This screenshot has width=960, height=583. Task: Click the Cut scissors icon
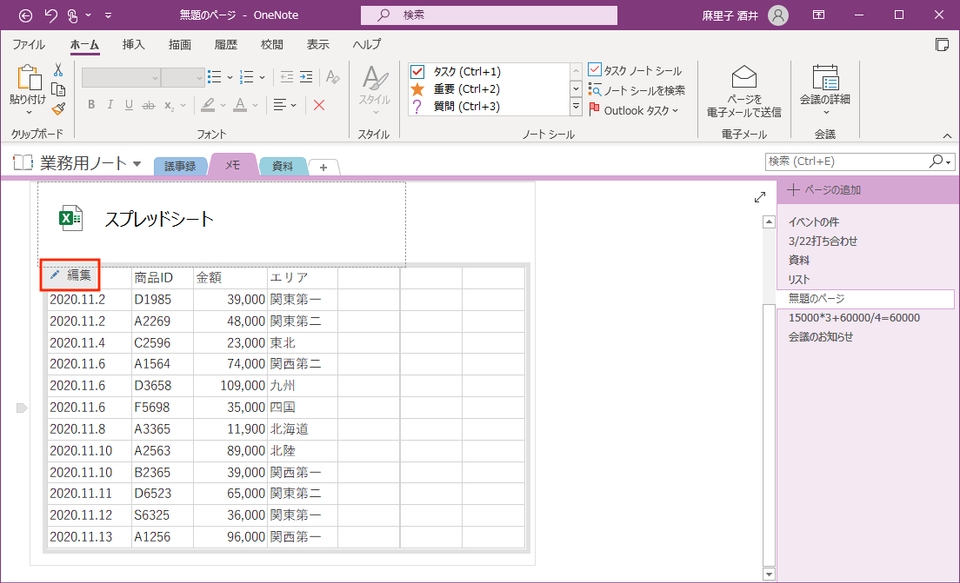(x=59, y=70)
